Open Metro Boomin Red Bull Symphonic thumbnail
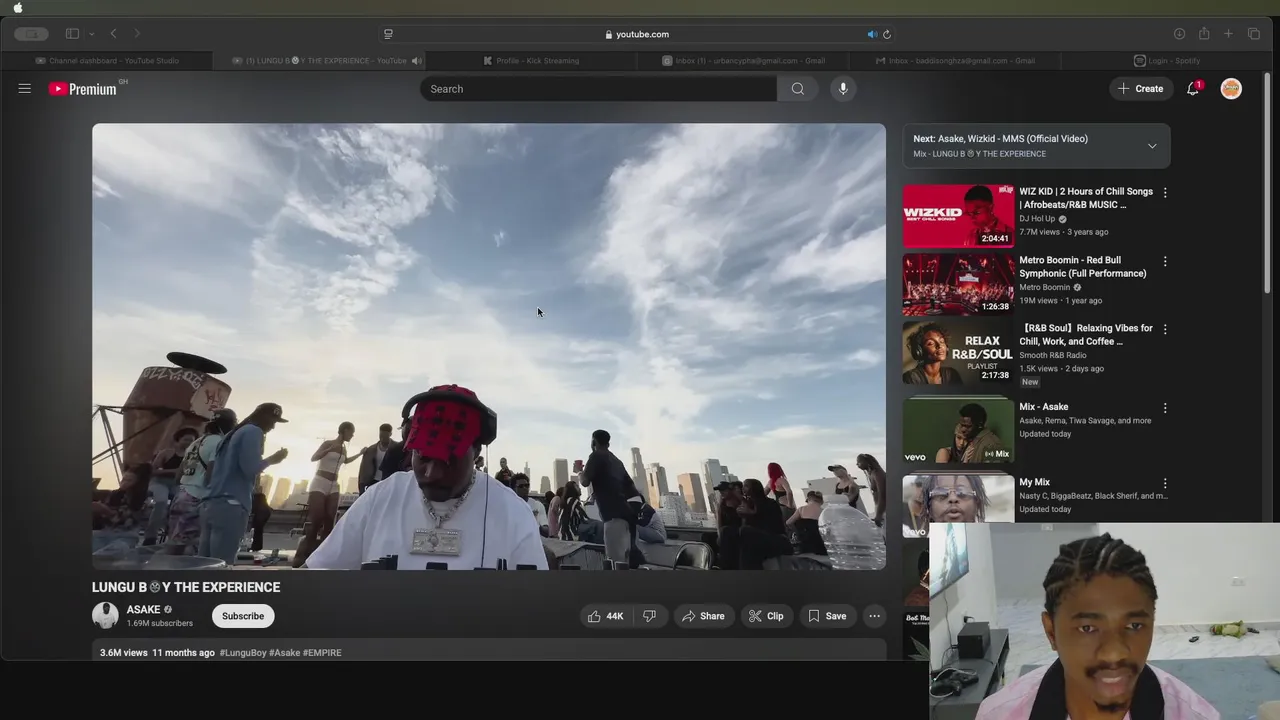 (x=958, y=284)
